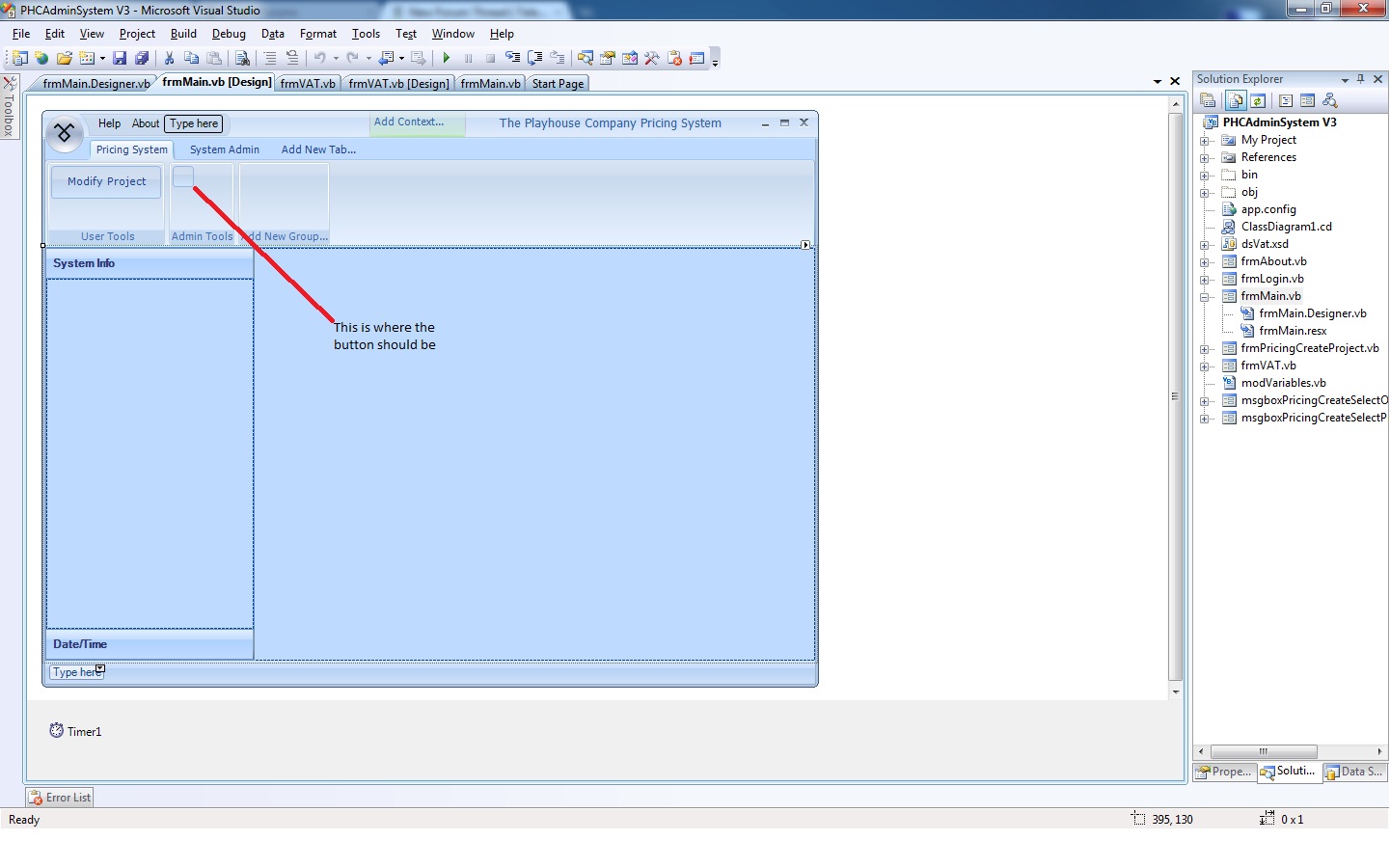Click the New Project toolbar icon
Viewport: 1390px width, 868px height.
[18, 58]
